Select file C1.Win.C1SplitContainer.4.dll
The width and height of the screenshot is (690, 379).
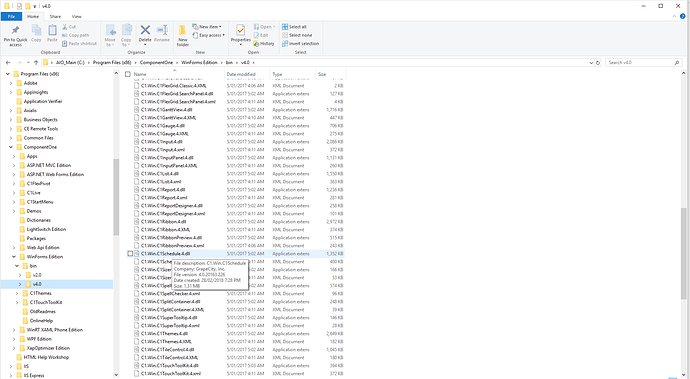tap(171, 302)
